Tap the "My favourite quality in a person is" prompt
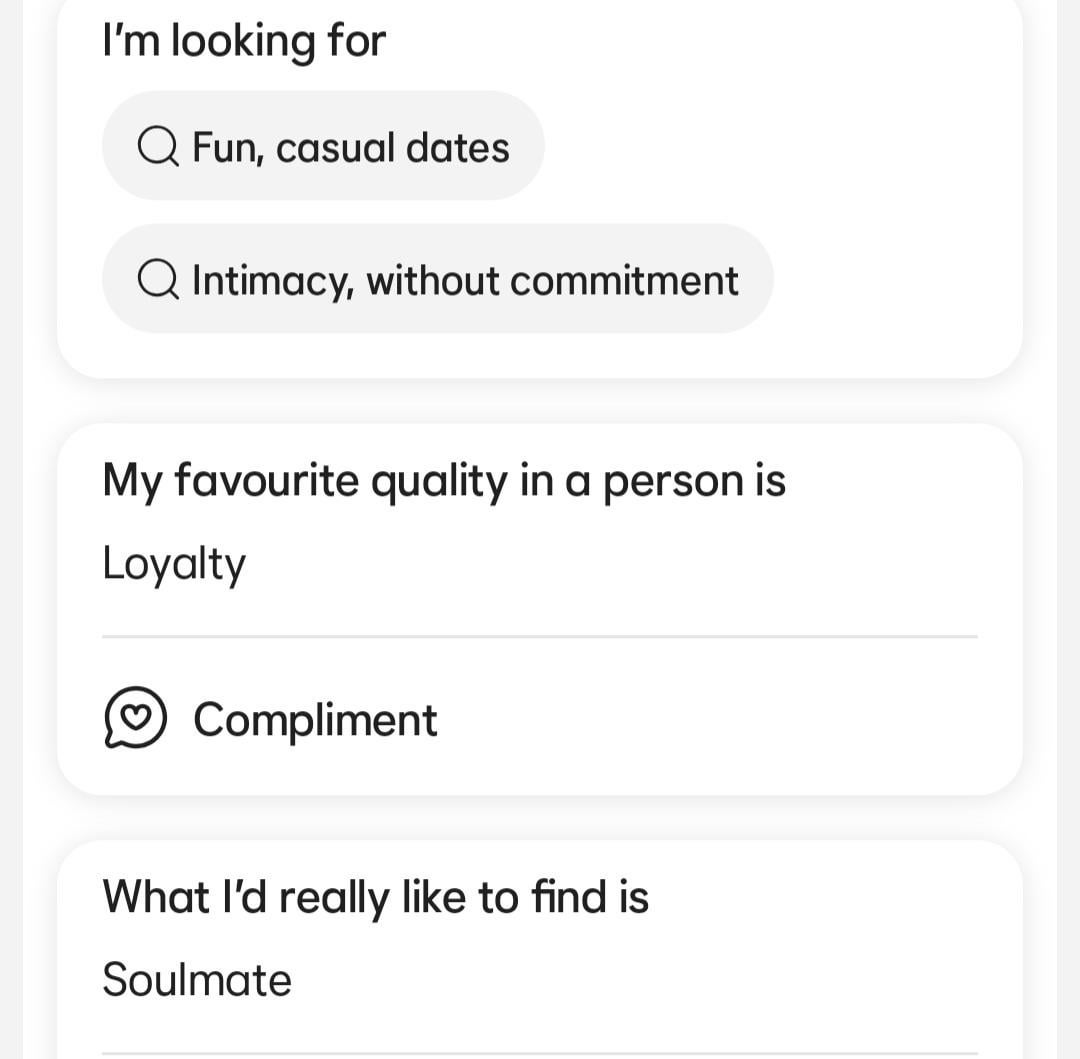 tap(444, 480)
